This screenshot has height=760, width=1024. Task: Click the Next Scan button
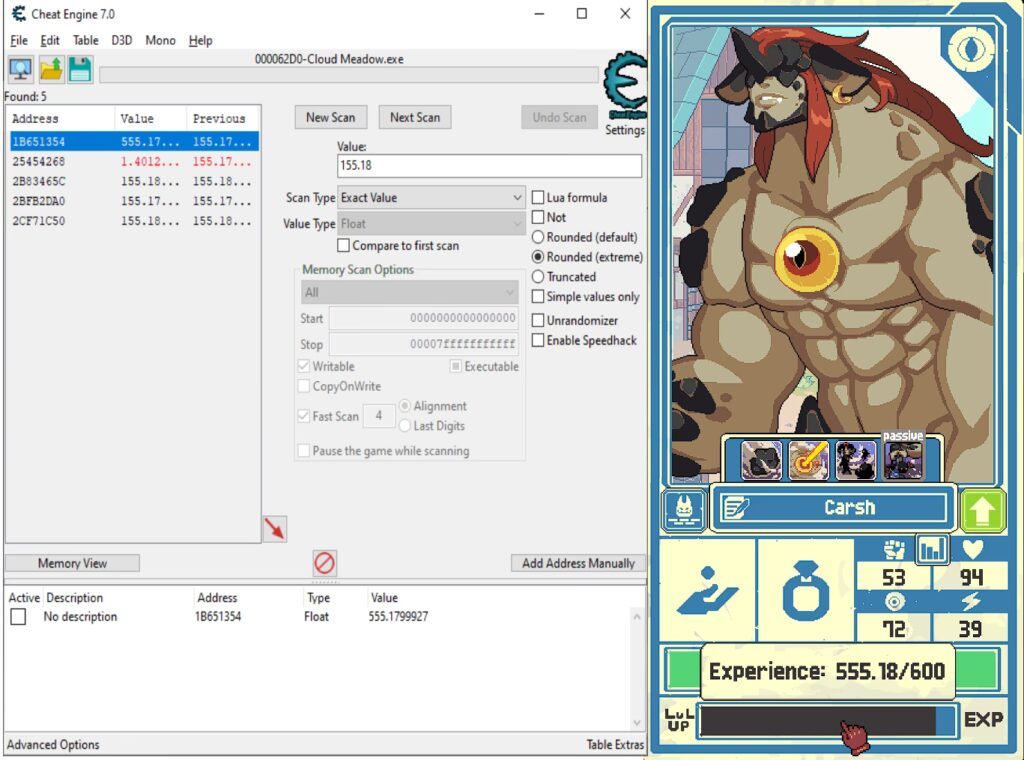pyautogui.click(x=415, y=118)
